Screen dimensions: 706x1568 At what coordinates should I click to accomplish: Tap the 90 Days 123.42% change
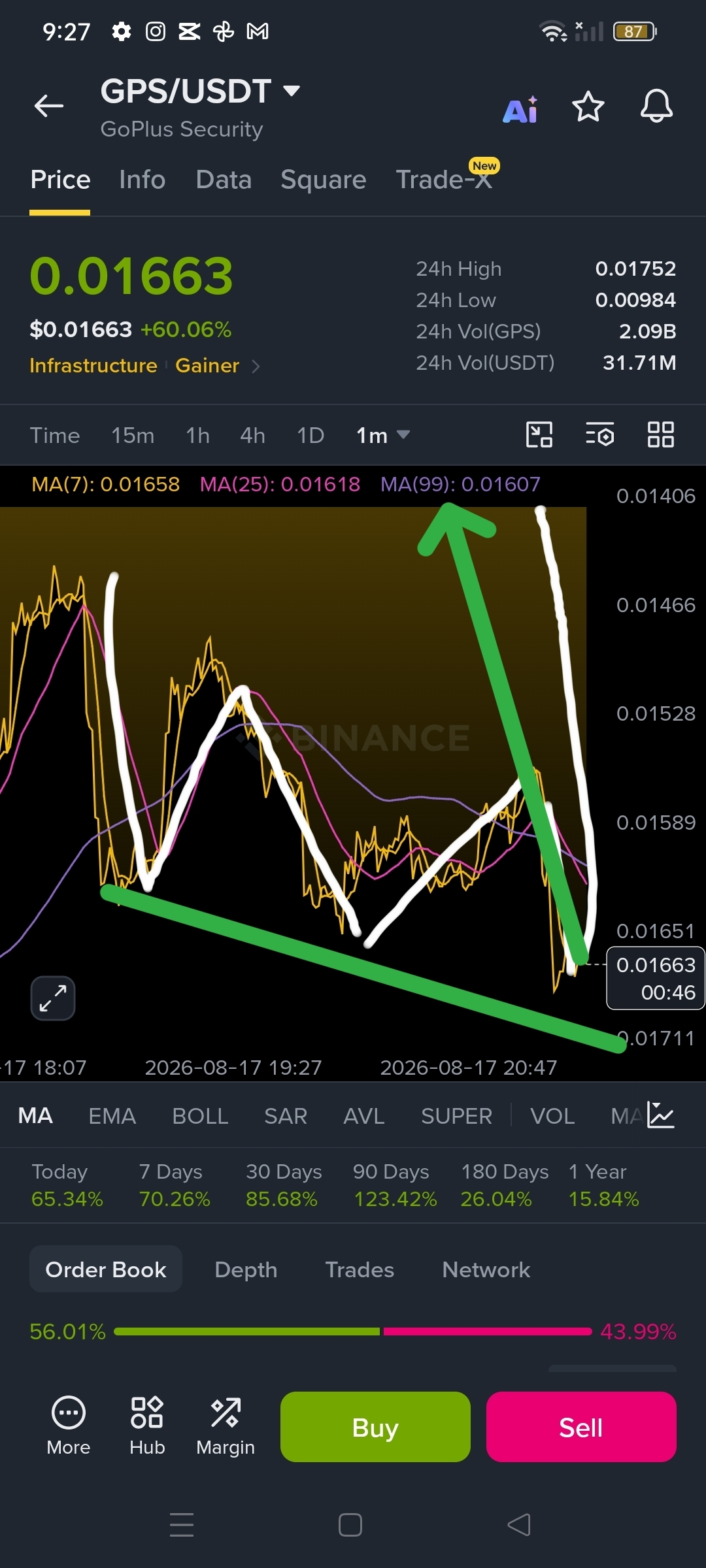coord(395,1185)
